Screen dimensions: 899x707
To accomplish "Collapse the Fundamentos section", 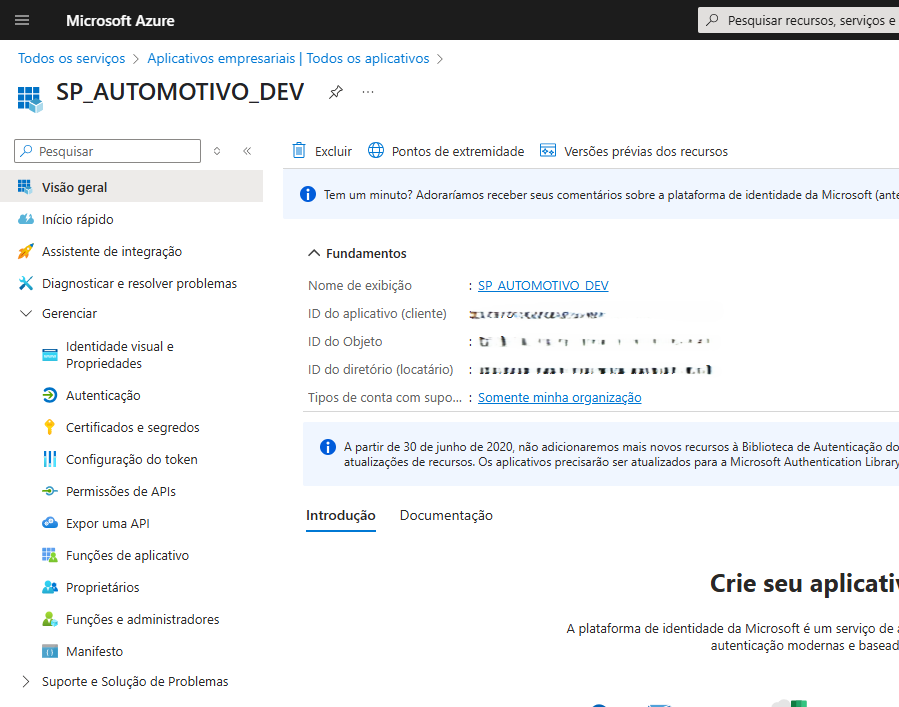I will coord(314,253).
